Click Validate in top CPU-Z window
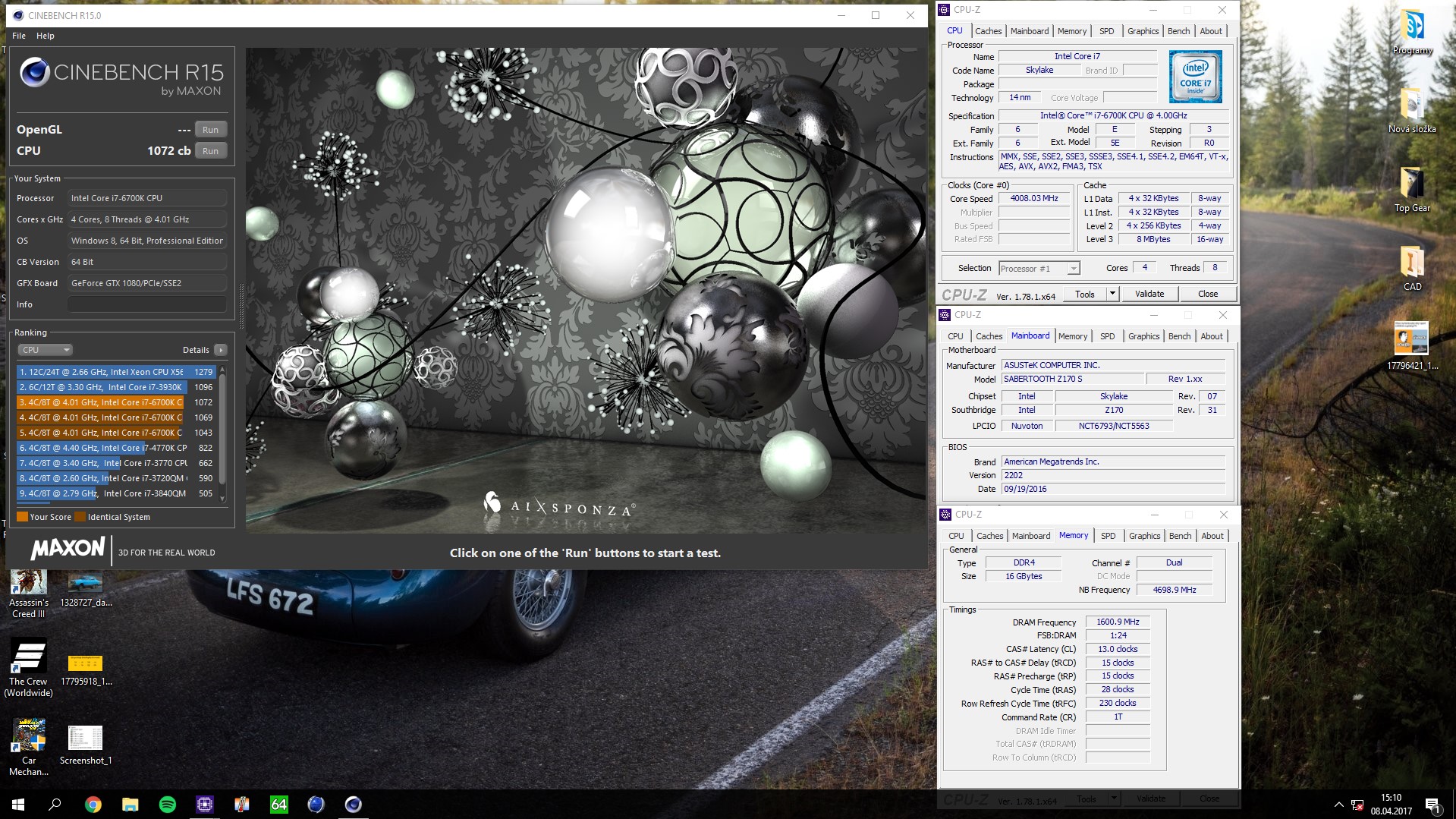 point(1149,295)
